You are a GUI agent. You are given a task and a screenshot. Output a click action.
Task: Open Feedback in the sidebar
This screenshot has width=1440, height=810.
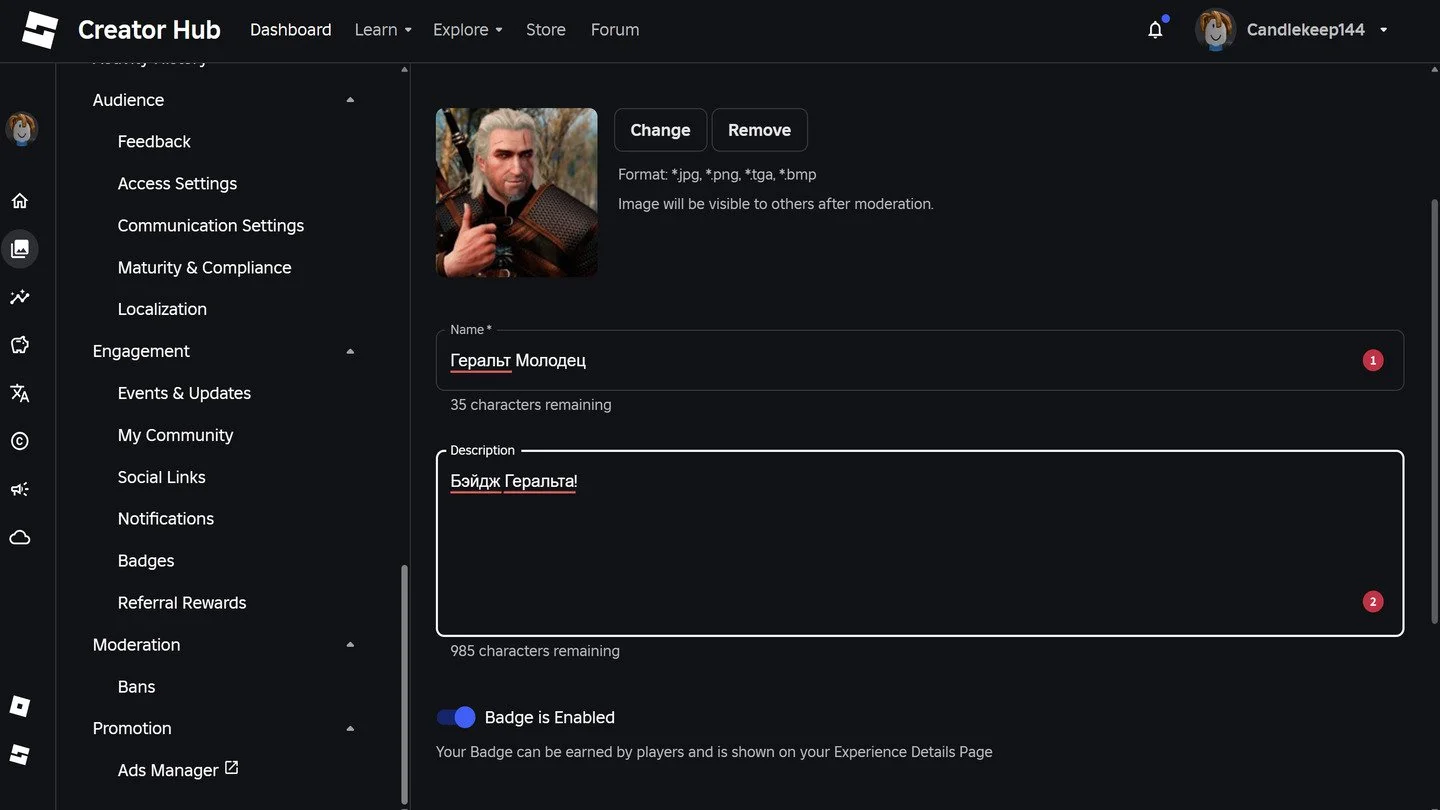[154, 142]
